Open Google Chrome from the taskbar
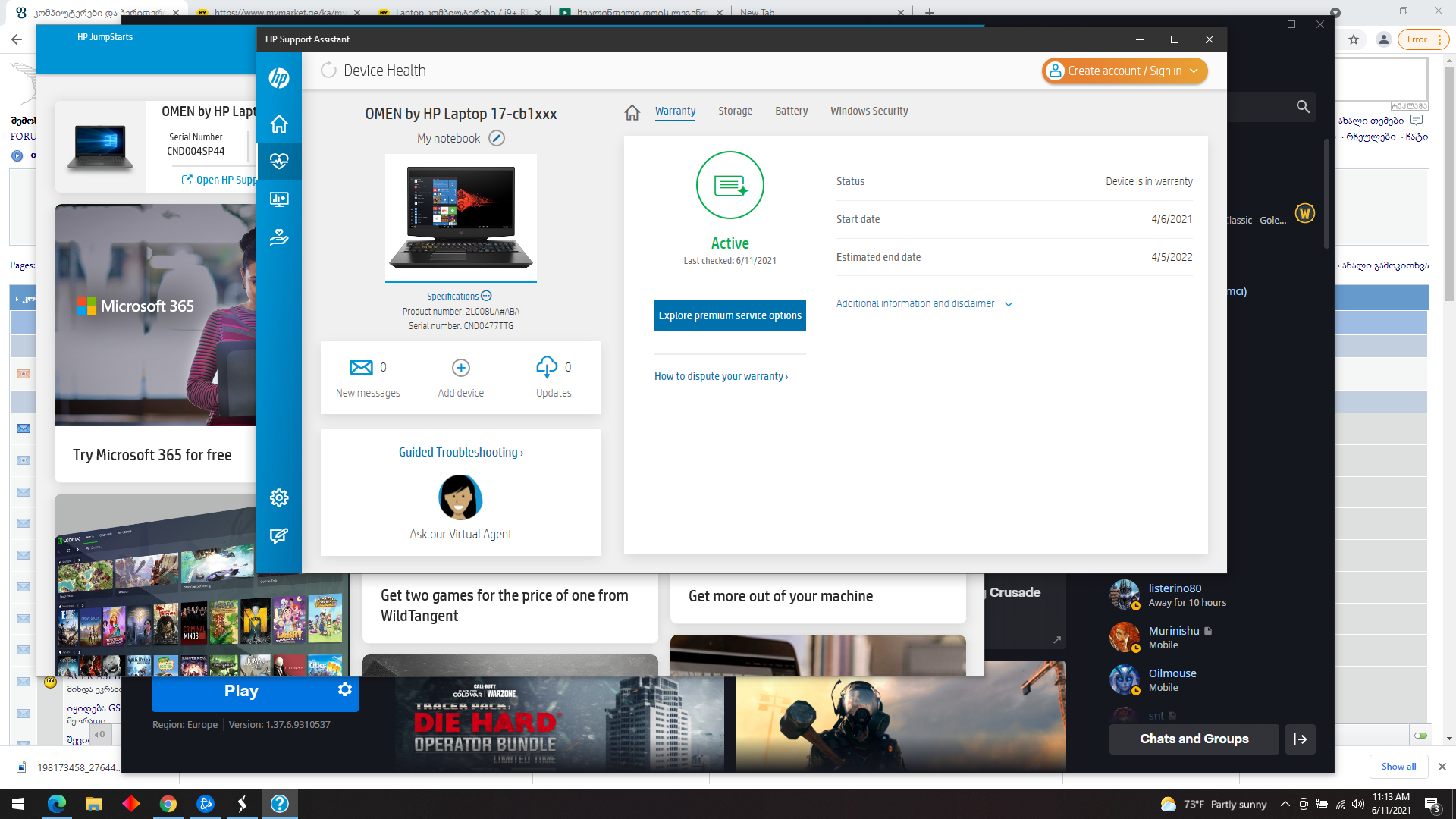 coord(168,804)
